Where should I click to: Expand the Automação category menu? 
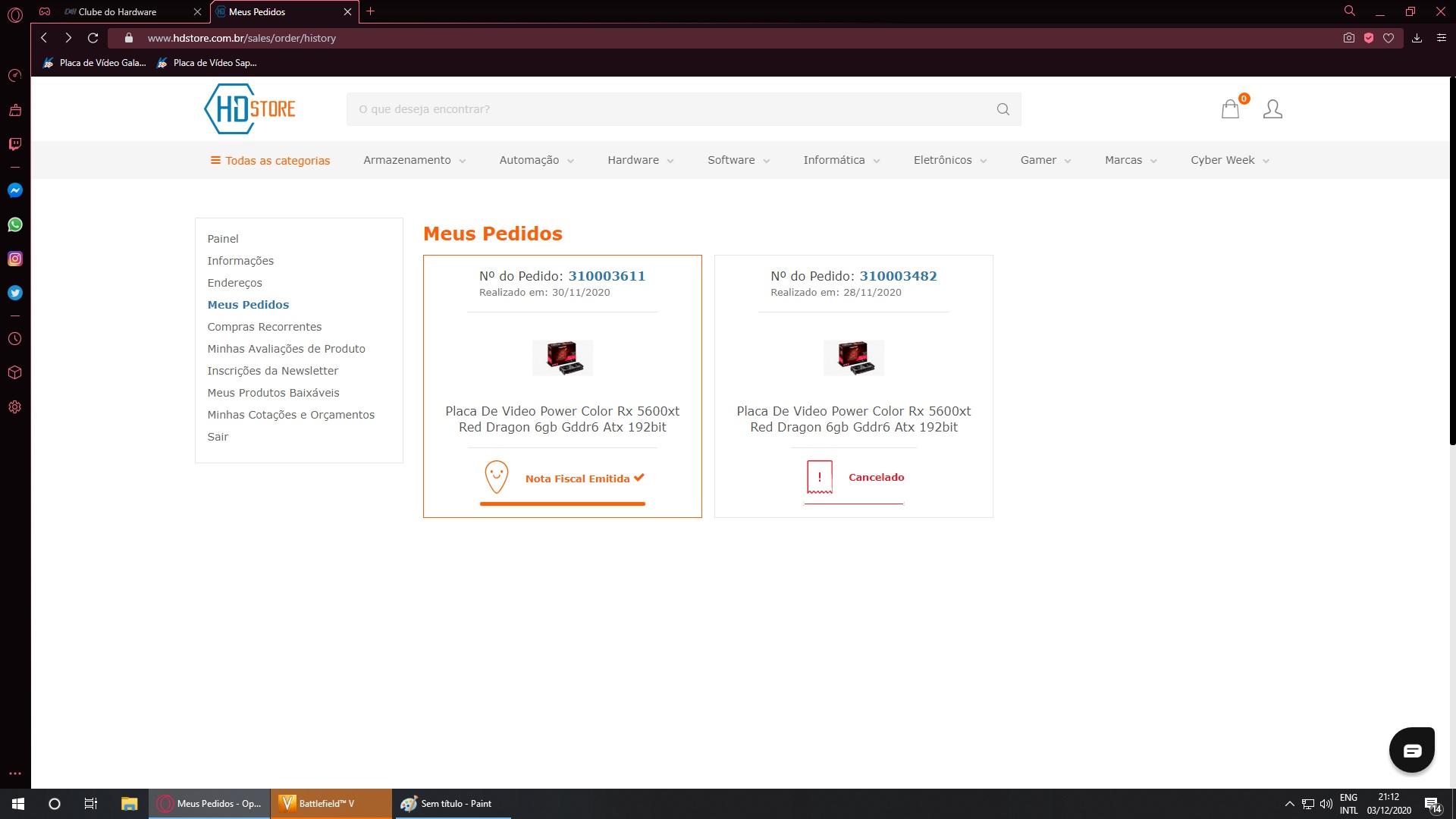(x=536, y=160)
